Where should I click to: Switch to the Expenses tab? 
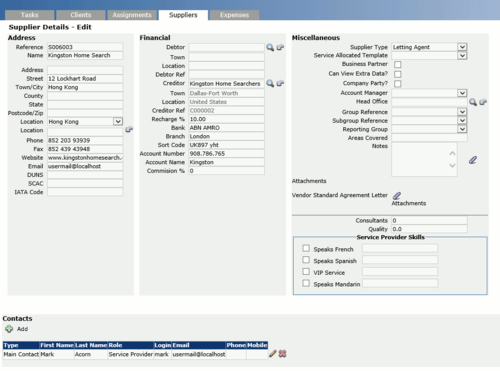coord(234,15)
